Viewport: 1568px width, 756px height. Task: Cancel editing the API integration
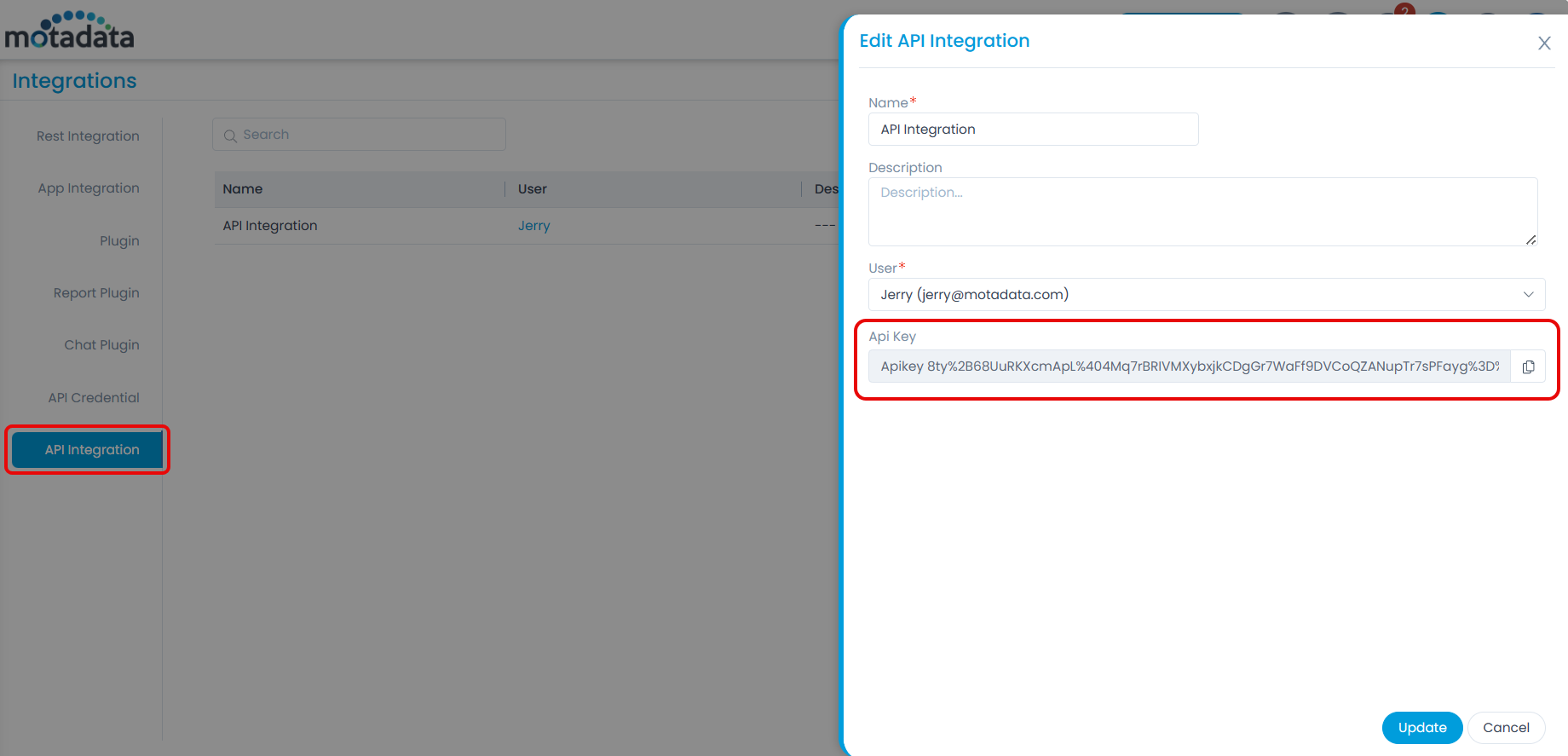pos(1505,728)
